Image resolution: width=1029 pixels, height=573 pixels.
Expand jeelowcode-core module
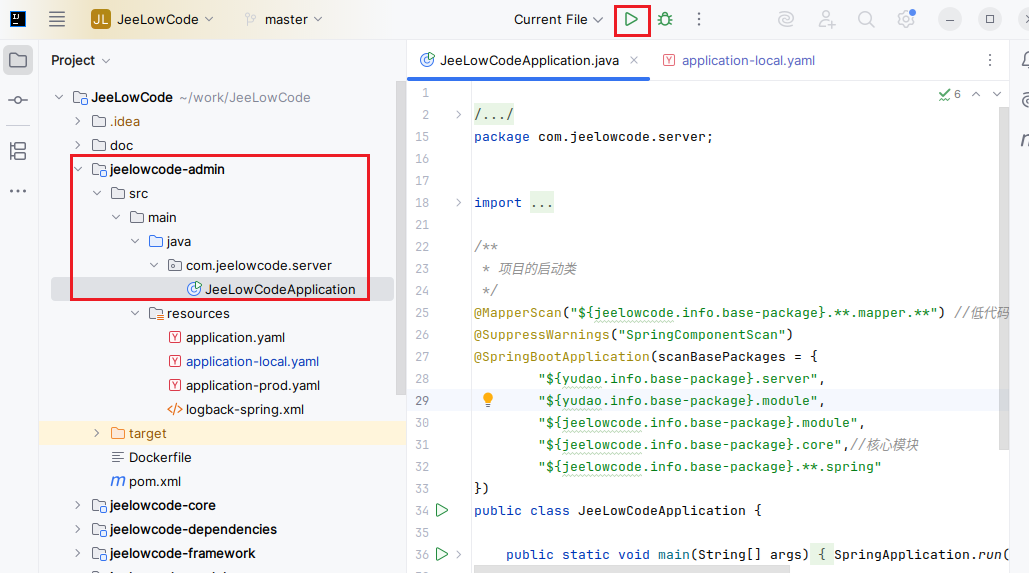(x=78, y=505)
